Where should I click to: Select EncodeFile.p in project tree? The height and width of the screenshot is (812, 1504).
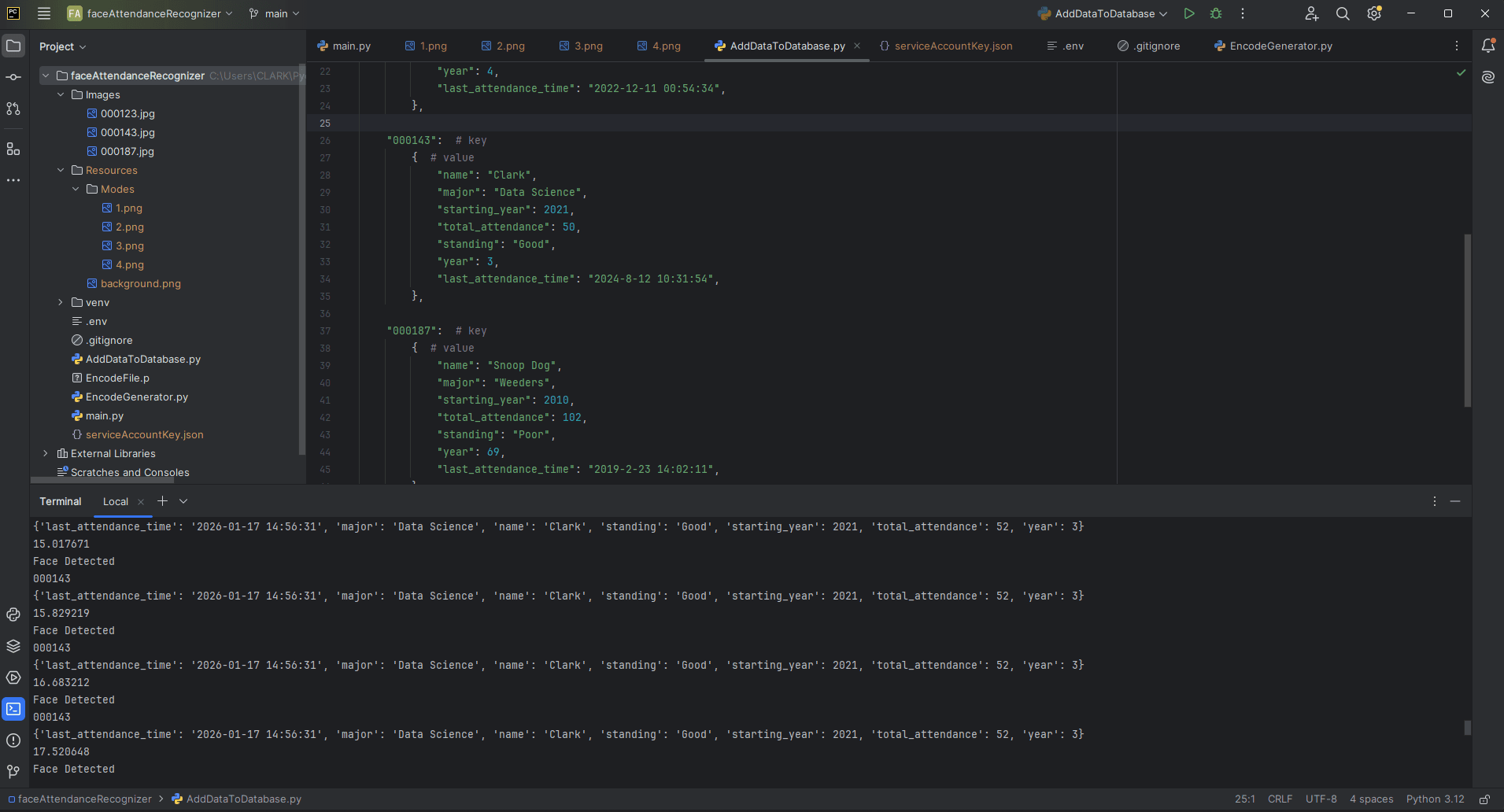click(117, 378)
